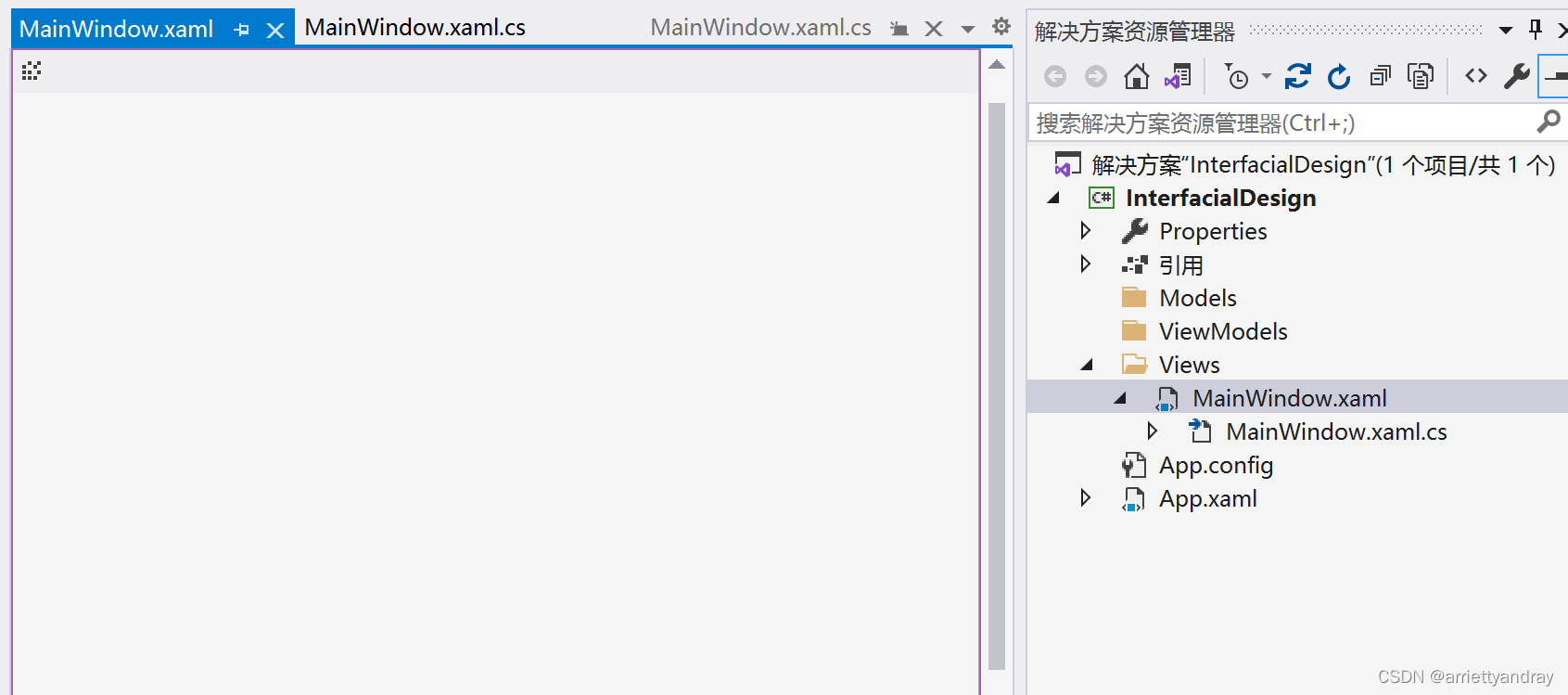
Task: Select the App.xaml file
Action: point(1208,498)
